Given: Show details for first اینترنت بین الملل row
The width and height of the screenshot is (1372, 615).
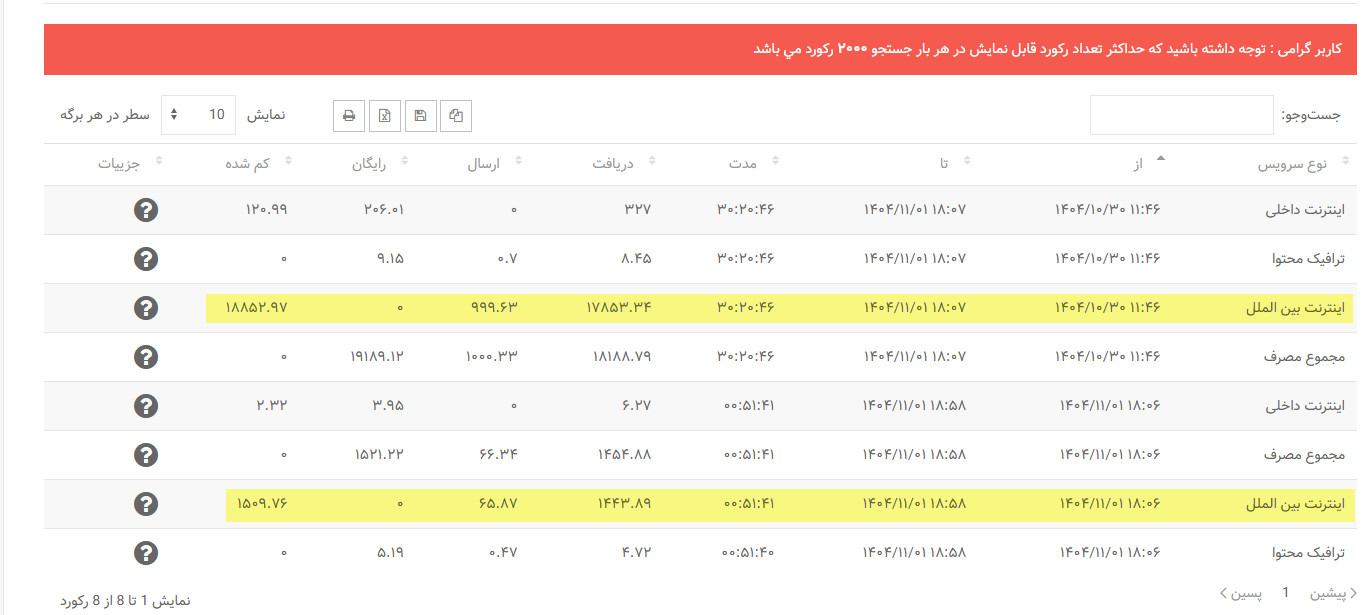Looking at the screenshot, I should [146, 308].
